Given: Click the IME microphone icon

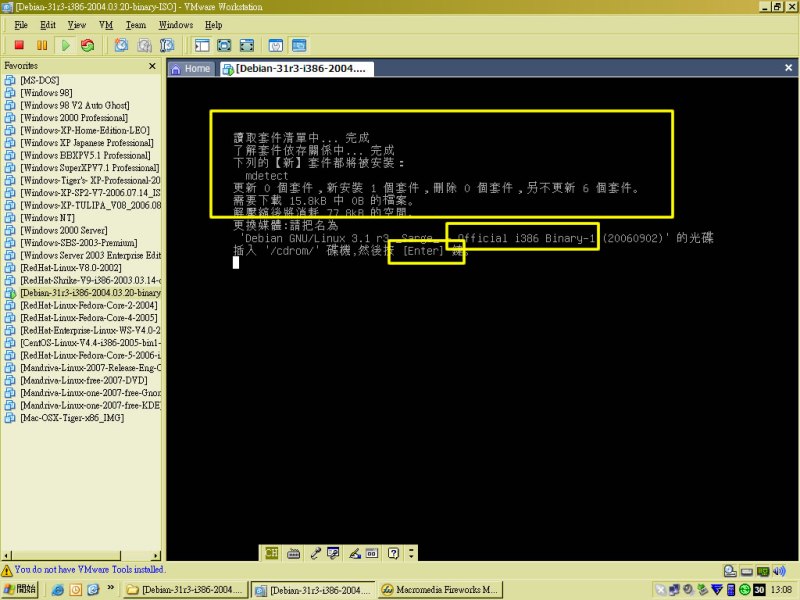Looking at the screenshot, I should pos(315,553).
